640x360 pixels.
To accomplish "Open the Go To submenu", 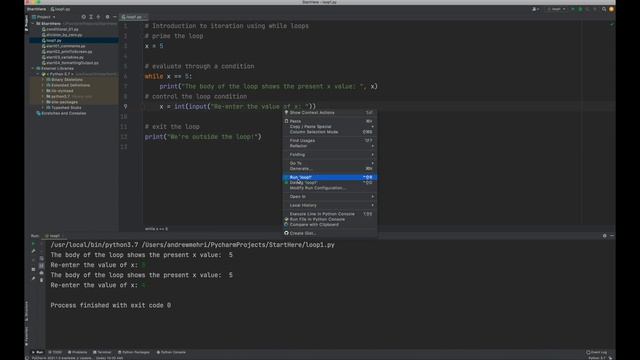I will [x=329, y=163].
